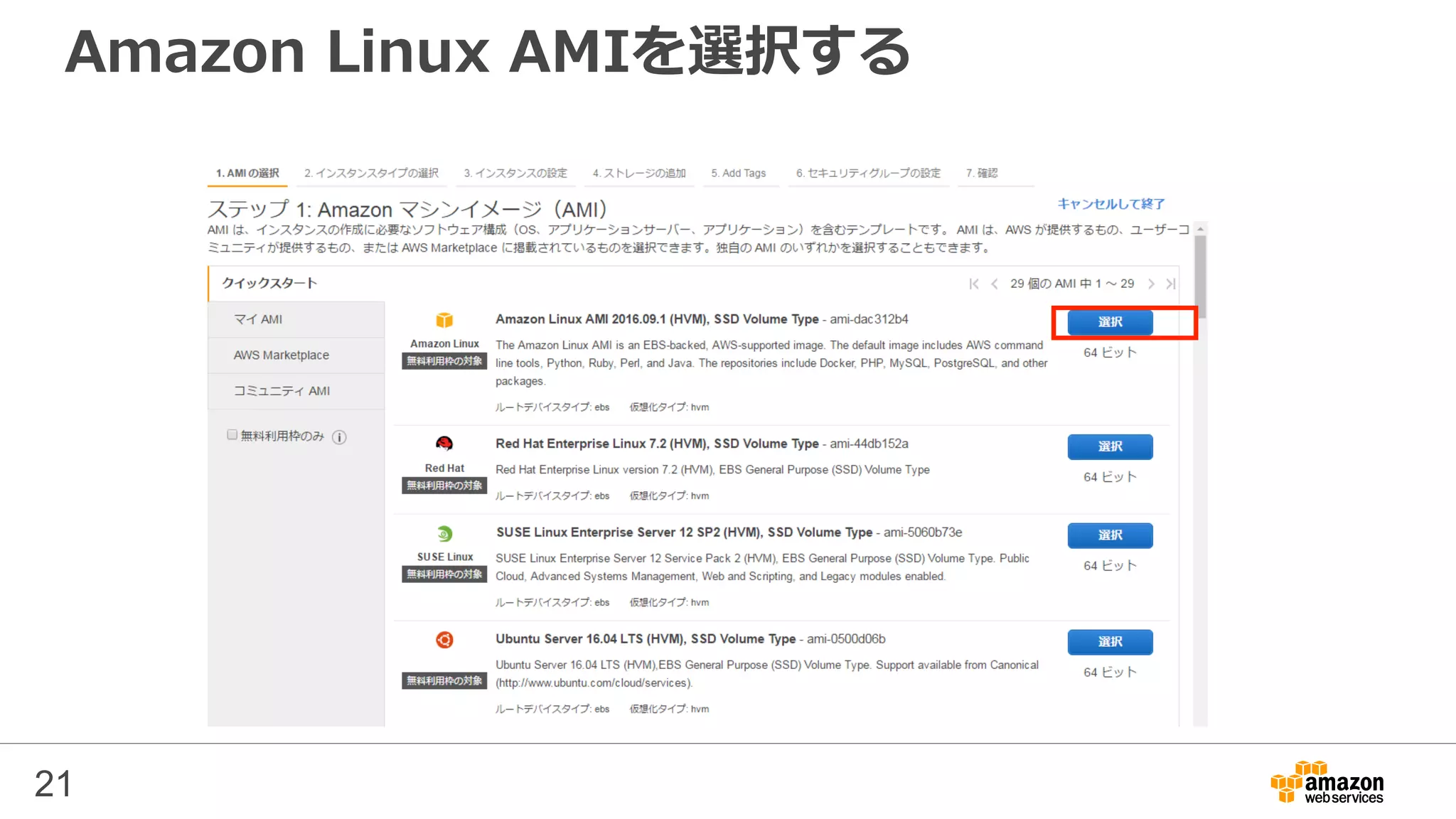1456x819 pixels.
Task: Open 3. インスタンスの設定 tab
Action: (x=515, y=173)
